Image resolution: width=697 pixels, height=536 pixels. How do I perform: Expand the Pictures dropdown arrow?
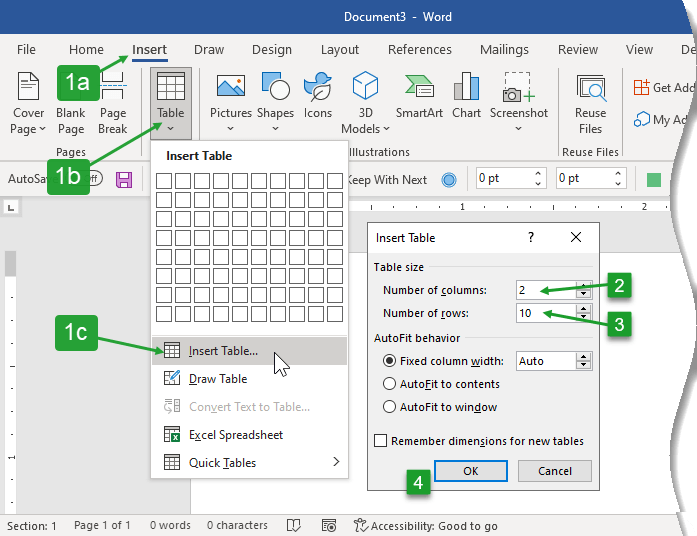pyautogui.click(x=230, y=129)
